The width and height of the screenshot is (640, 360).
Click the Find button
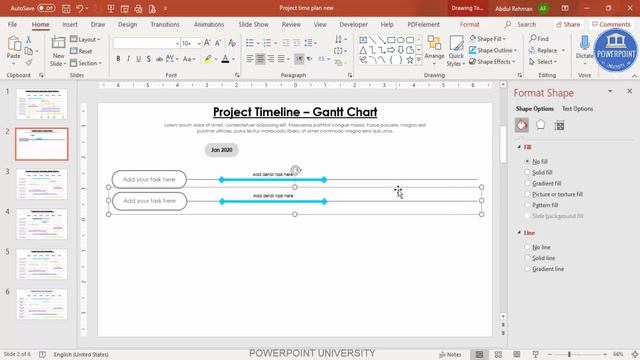pos(539,39)
